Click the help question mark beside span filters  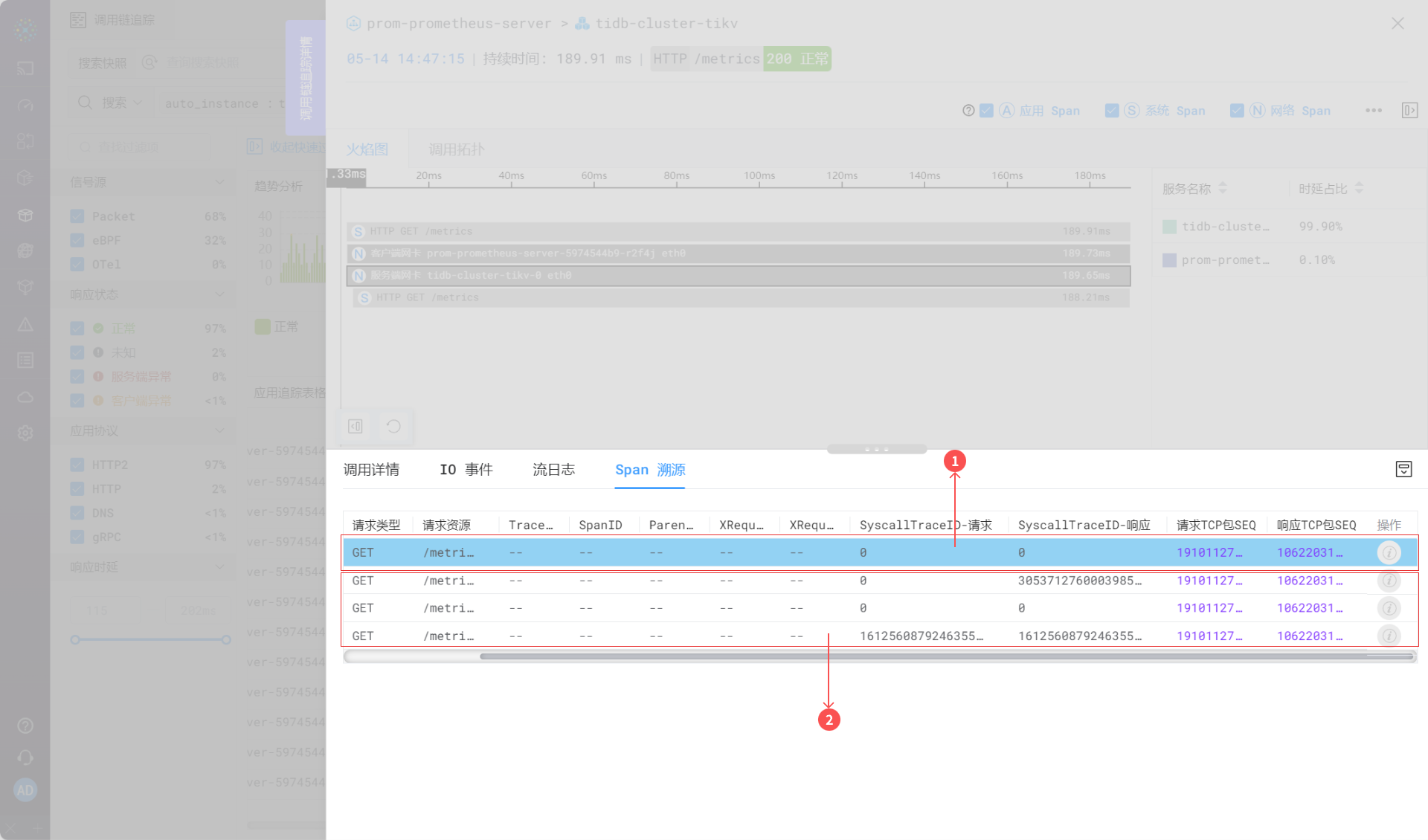click(x=968, y=111)
